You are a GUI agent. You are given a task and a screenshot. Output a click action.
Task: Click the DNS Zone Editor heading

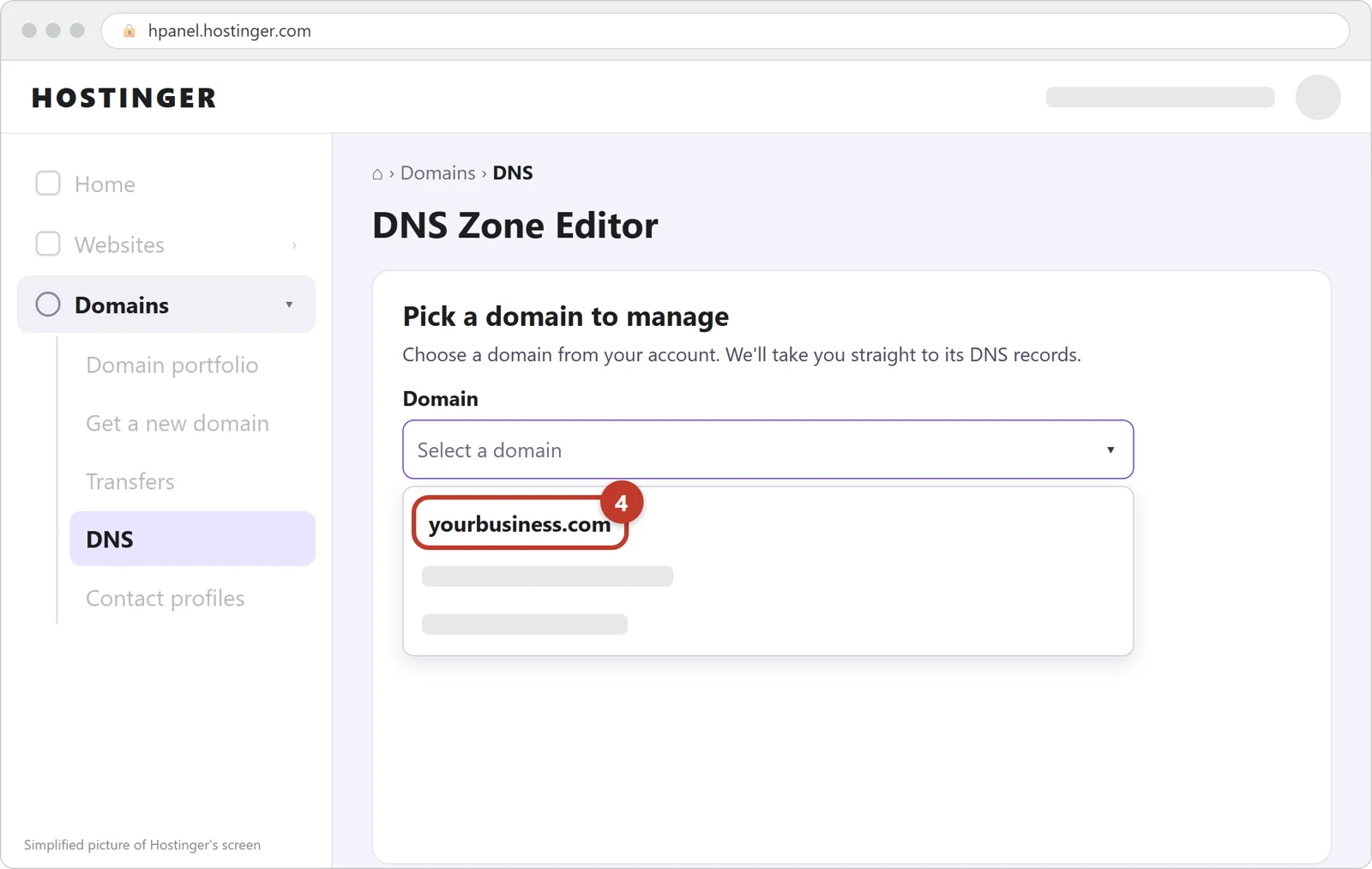515,226
